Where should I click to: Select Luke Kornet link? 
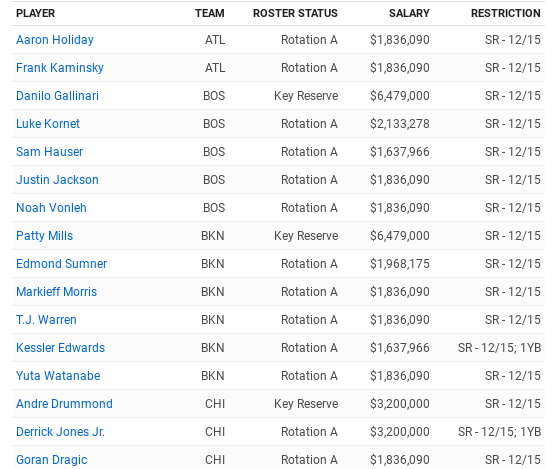coord(48,124)
